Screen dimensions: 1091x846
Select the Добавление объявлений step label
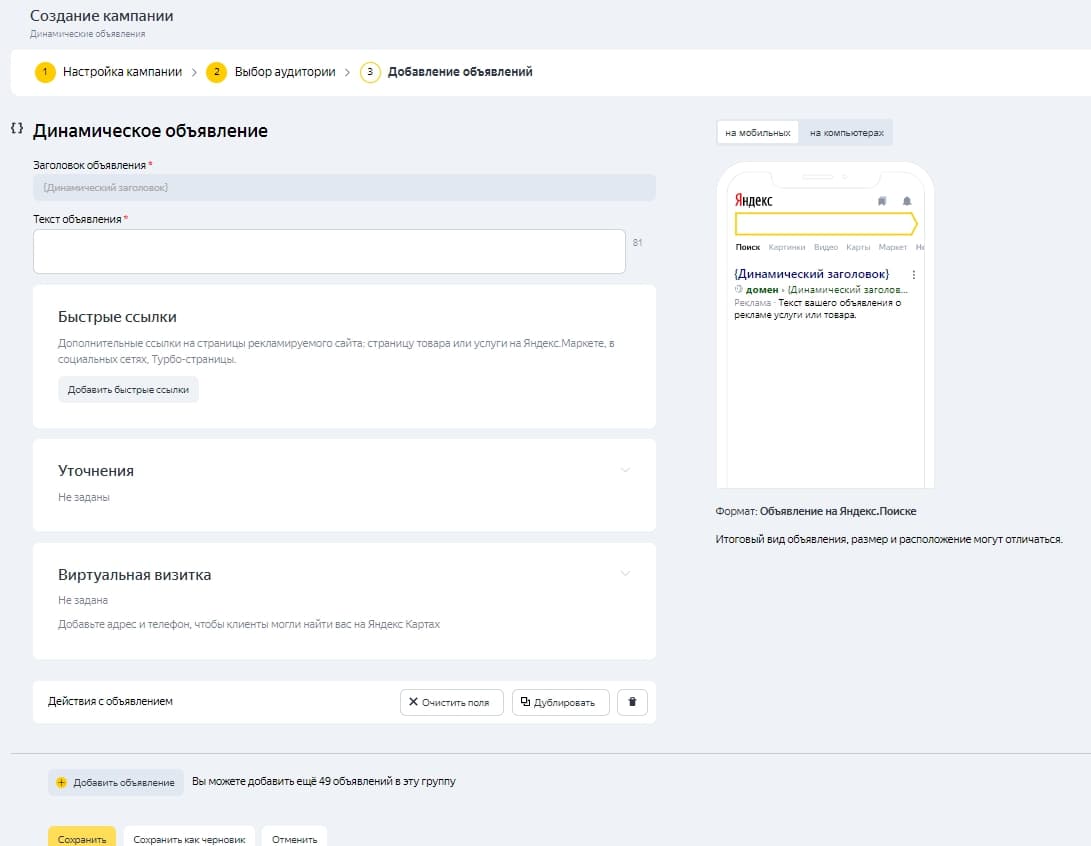[x=460, y=72]
